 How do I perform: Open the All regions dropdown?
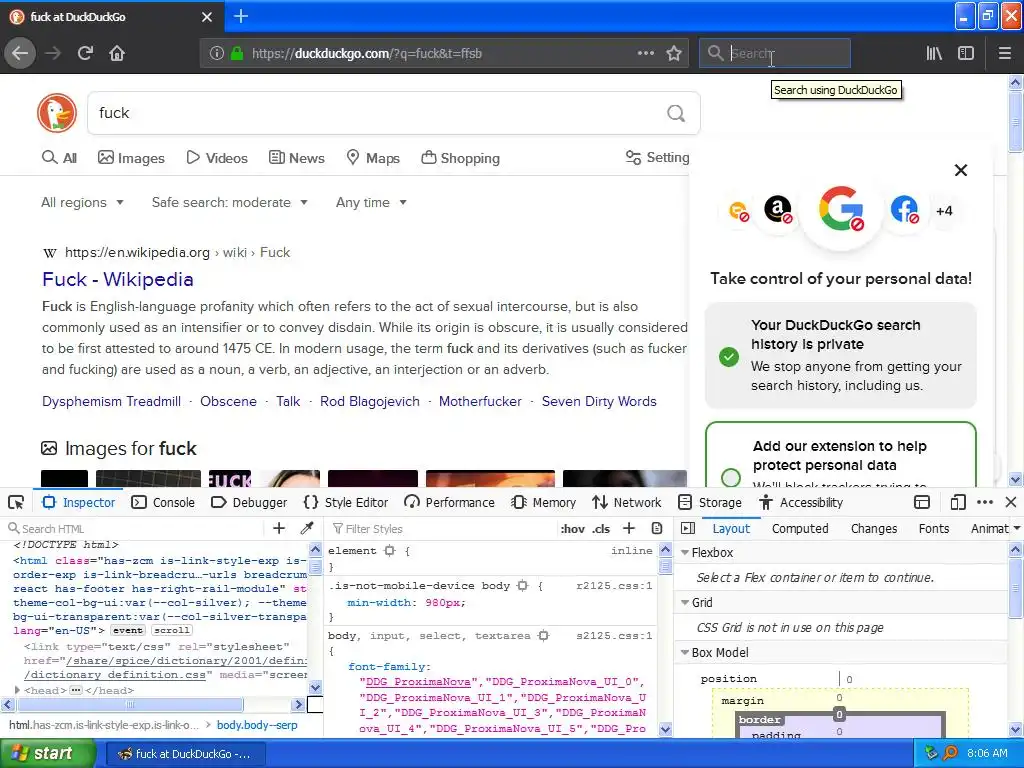[82, 202]
